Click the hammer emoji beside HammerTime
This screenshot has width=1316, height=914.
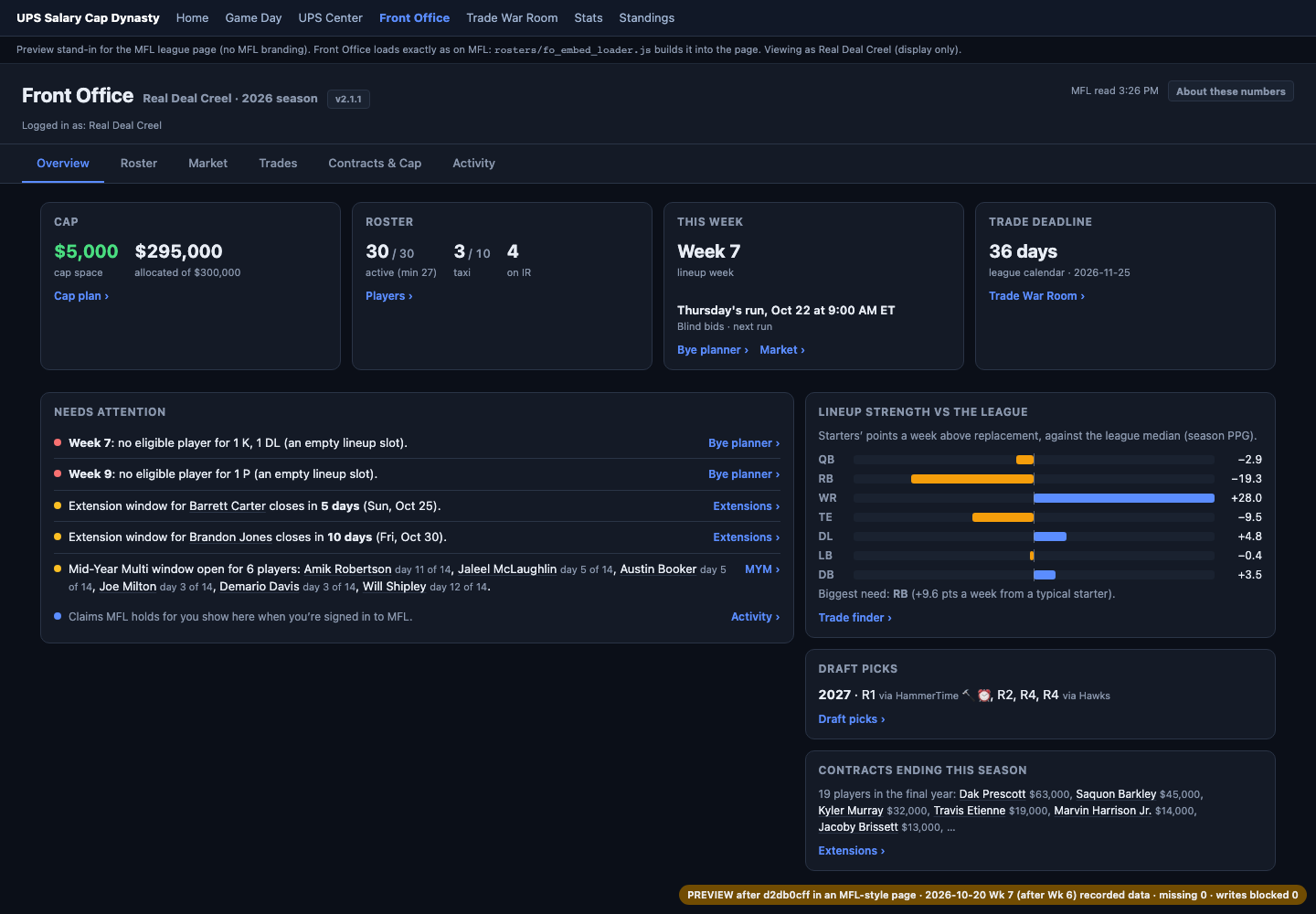pos(967,695)
